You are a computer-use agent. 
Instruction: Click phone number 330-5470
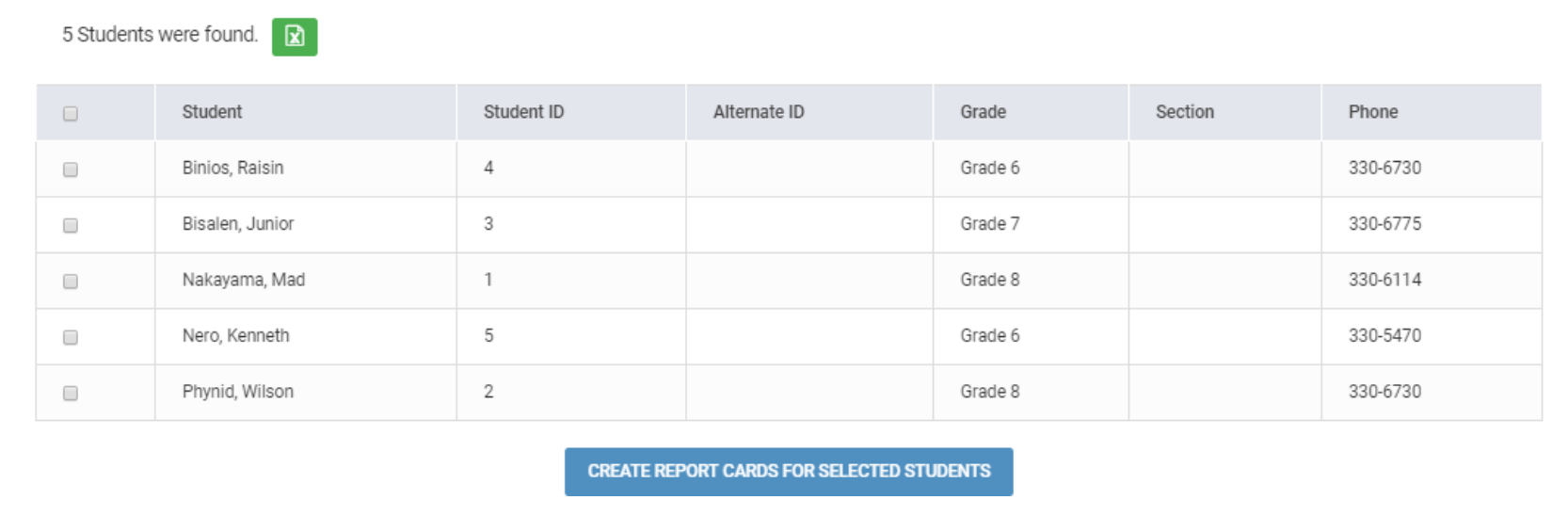(1384, 336)
